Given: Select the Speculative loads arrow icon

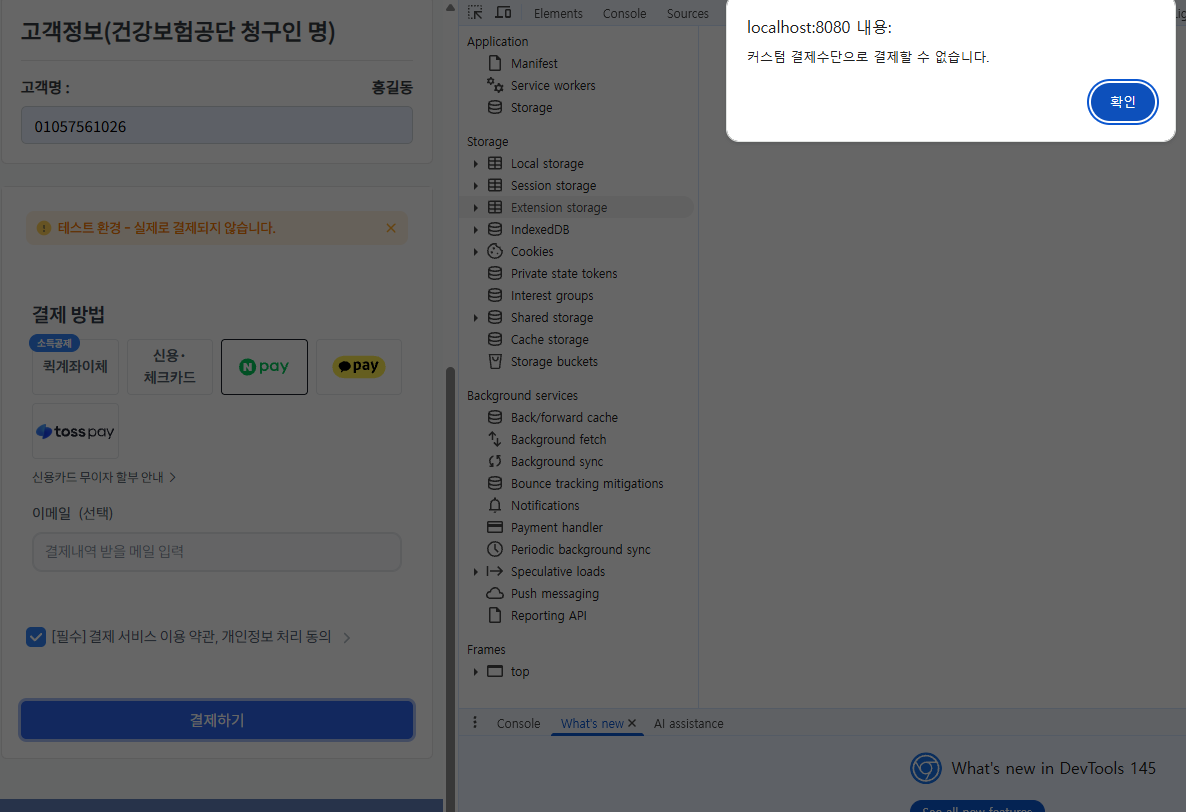Looking at the screenshot, I should coord(495,572).
